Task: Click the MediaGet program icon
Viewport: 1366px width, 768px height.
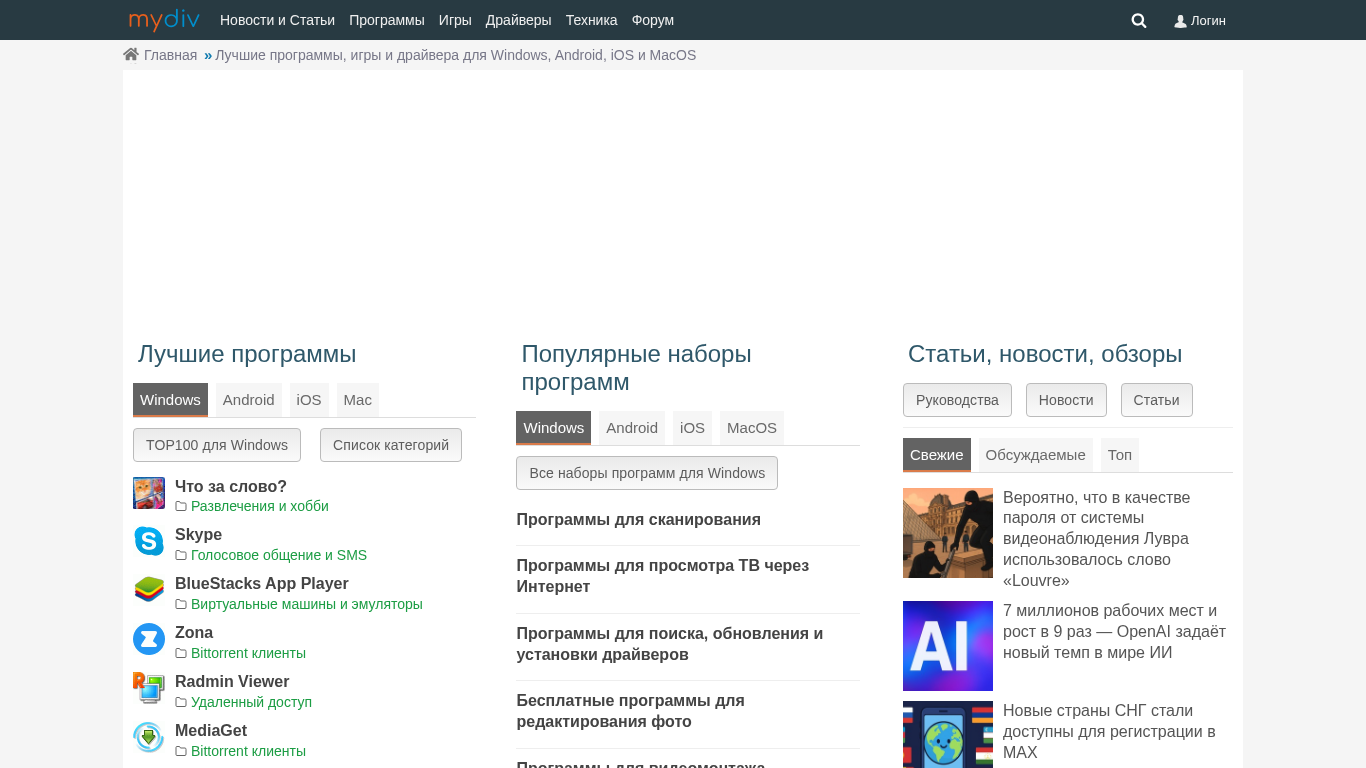Action: [149, 737]
